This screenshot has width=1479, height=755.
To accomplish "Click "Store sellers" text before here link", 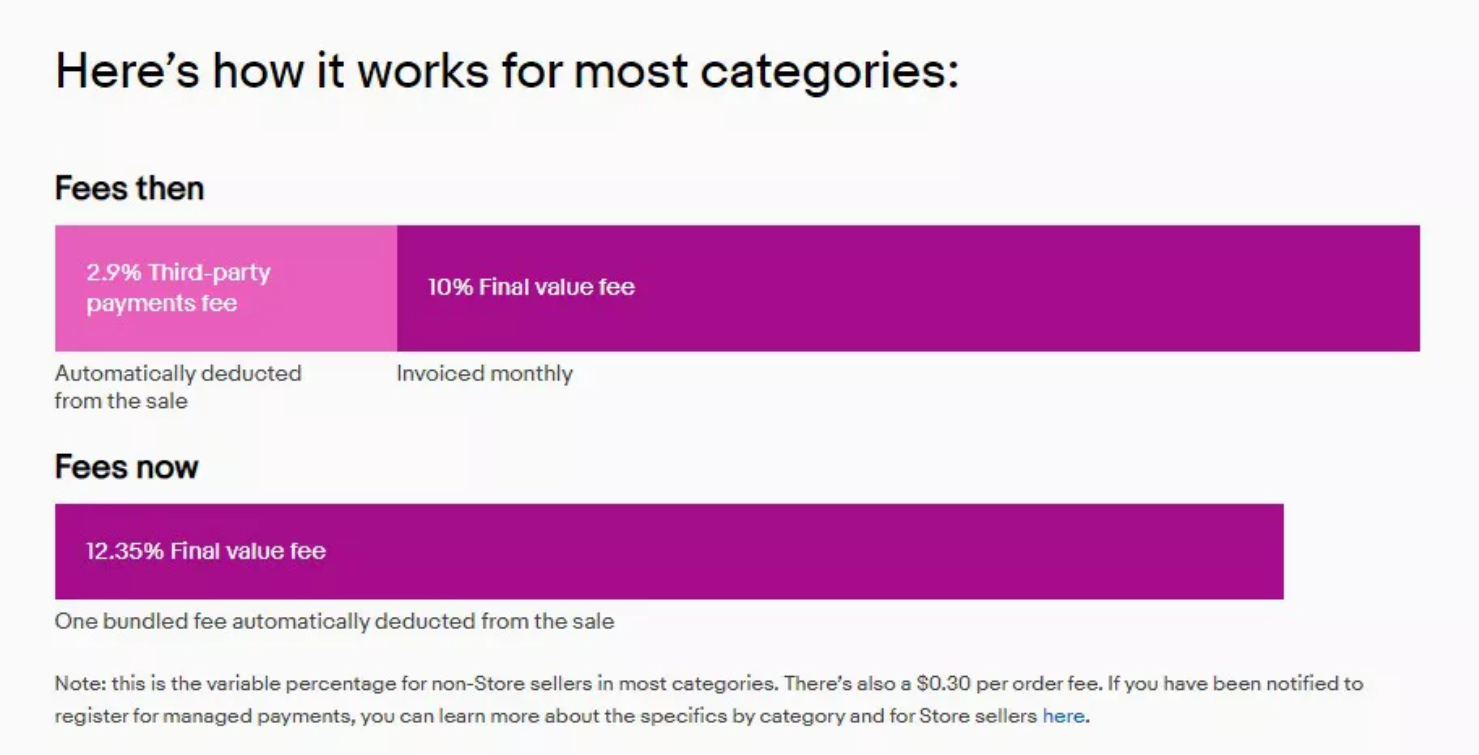I will (978, 716).
